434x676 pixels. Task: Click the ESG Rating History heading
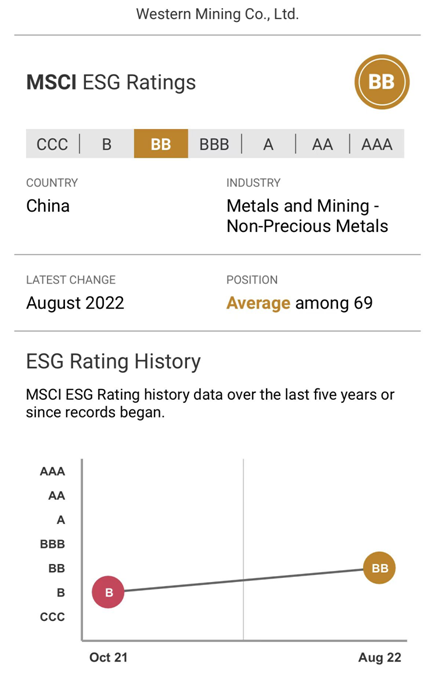click(113, 361)
